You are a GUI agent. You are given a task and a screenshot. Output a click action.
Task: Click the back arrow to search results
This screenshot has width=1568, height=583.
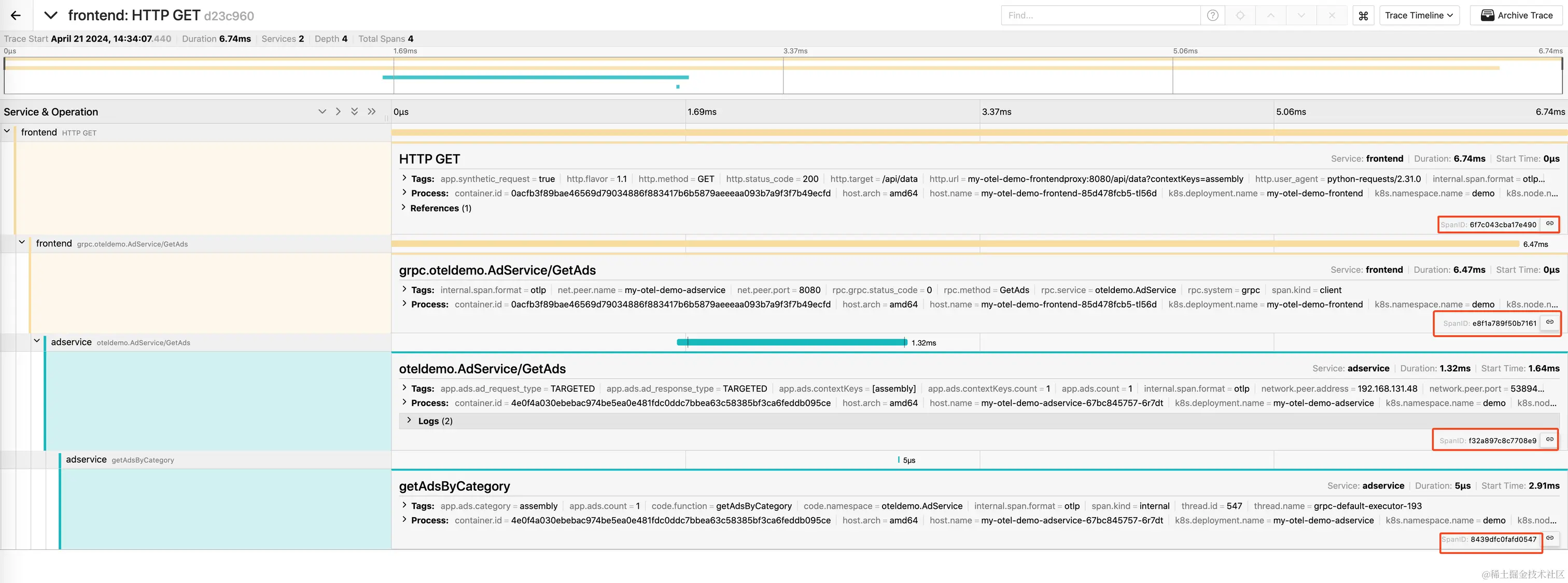pyautogui.click(x=16, y=15)
